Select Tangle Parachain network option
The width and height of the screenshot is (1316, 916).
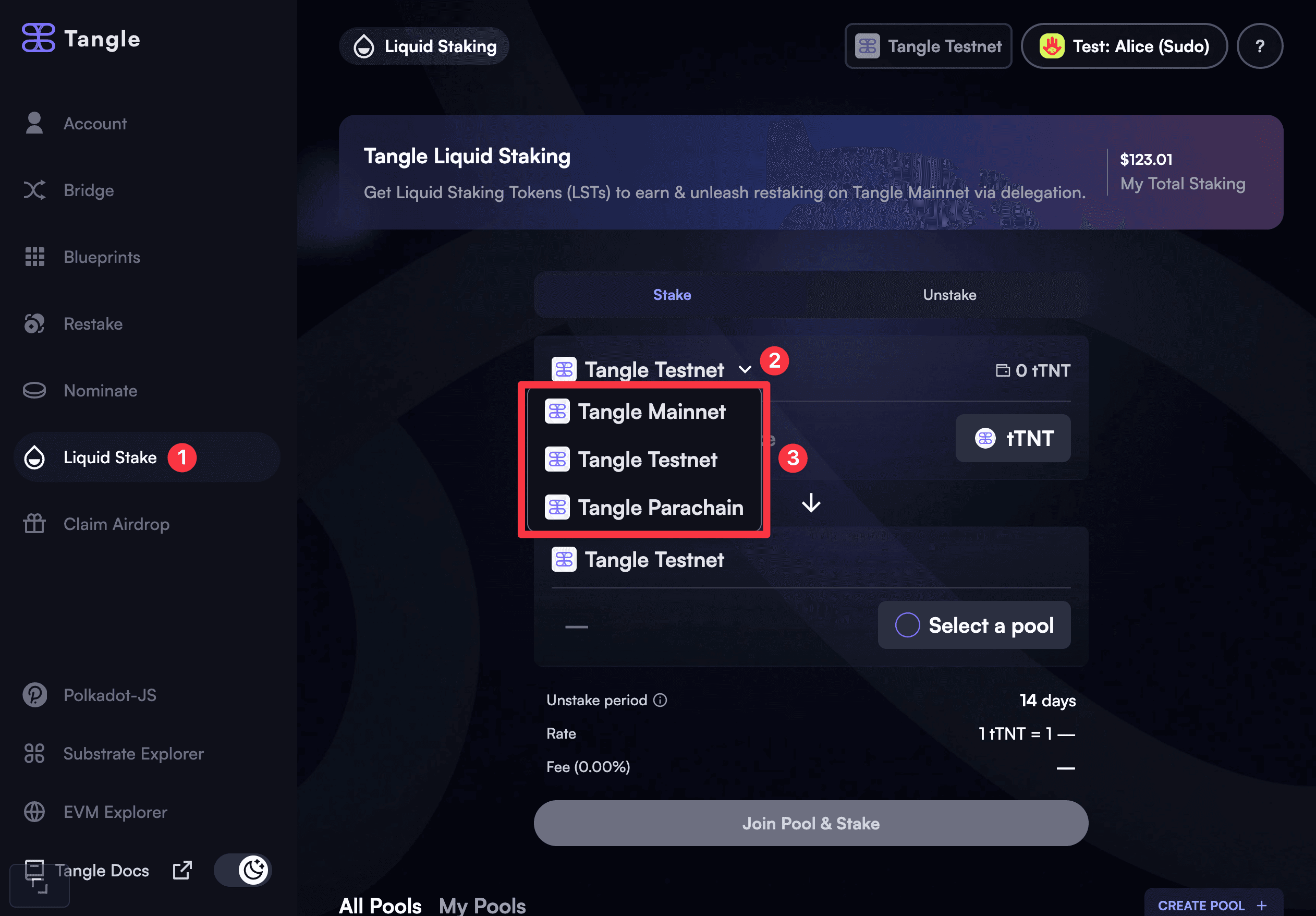(648, 506)
